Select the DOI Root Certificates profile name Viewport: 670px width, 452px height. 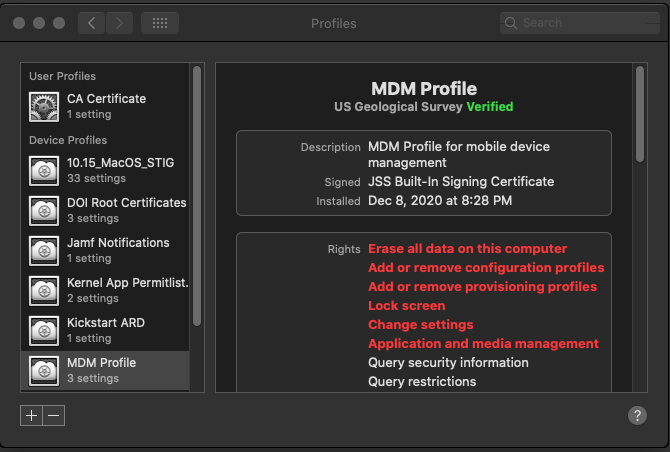[x=126, y=203]
